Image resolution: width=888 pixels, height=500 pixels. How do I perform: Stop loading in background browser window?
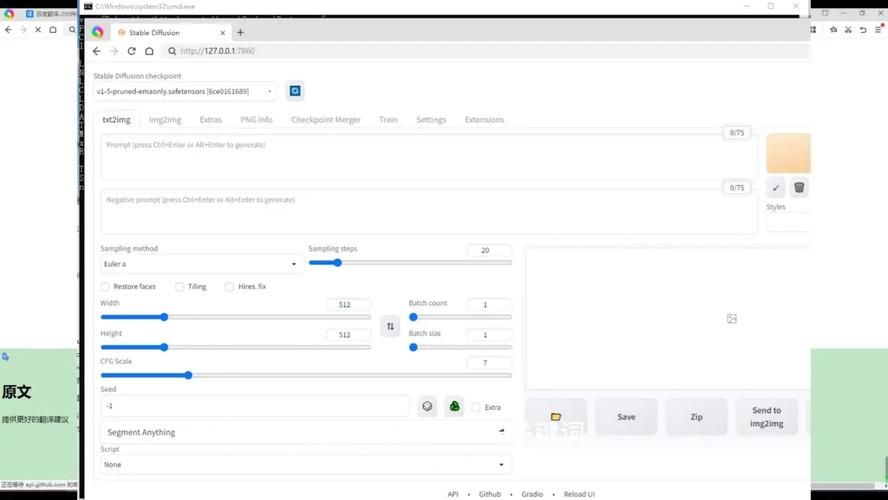(x=38, y=29)
